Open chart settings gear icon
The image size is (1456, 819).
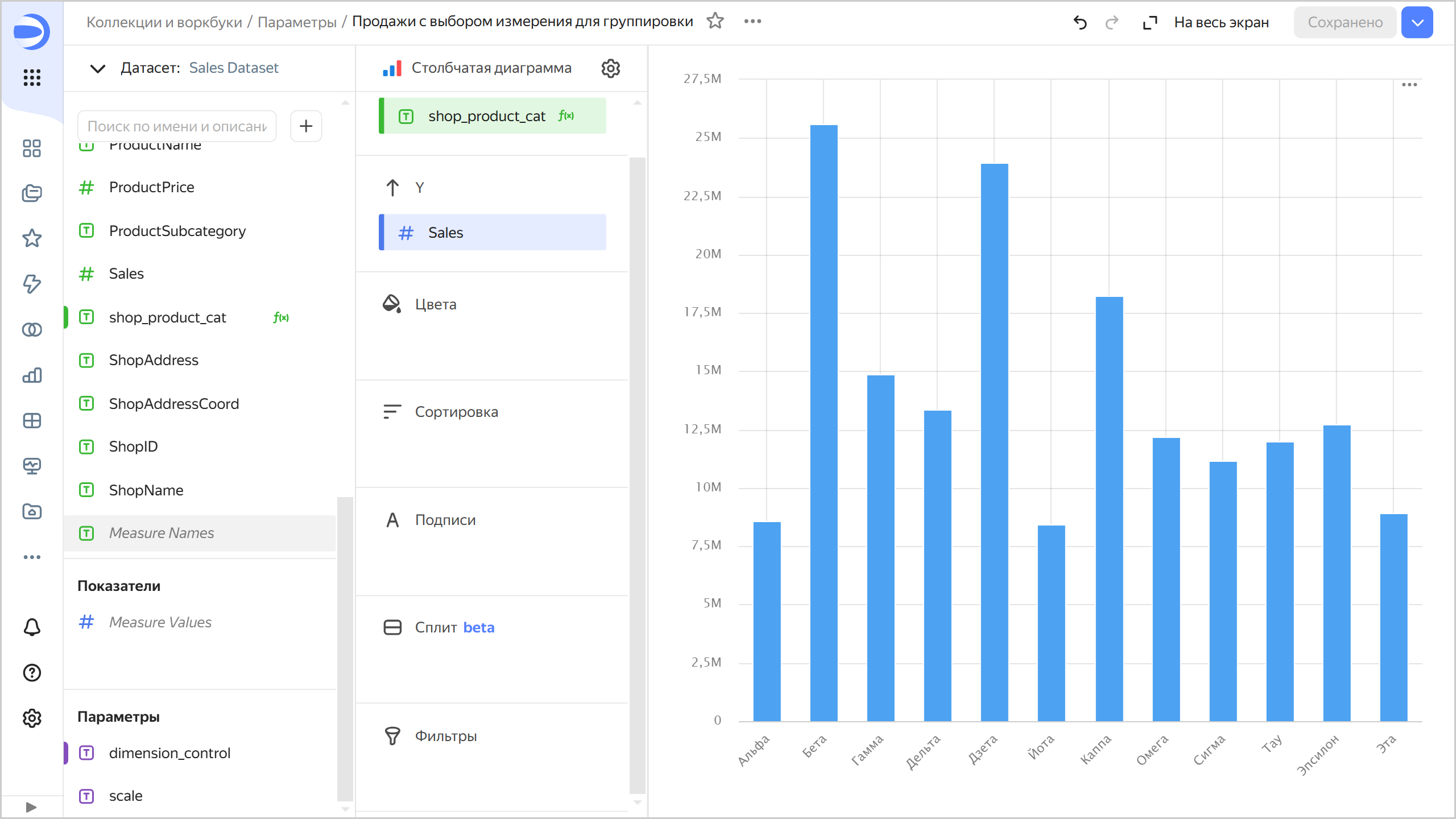[610, 68]
